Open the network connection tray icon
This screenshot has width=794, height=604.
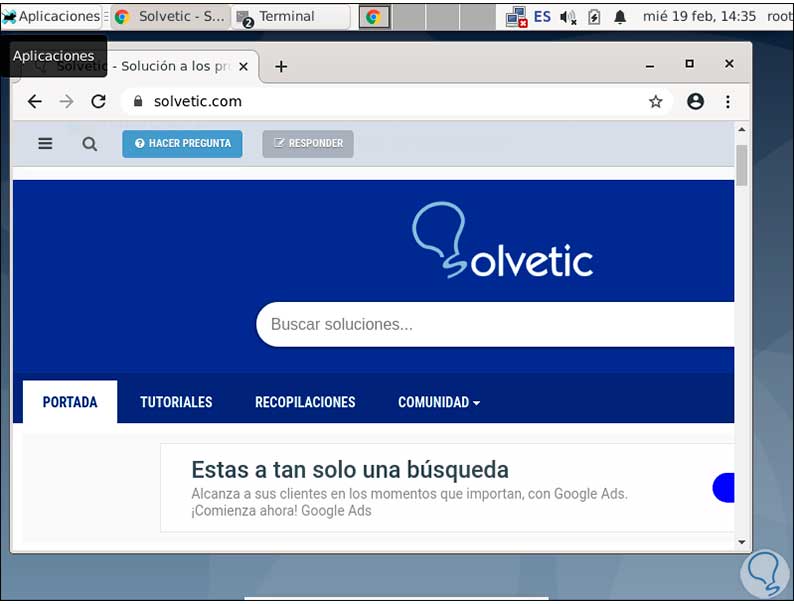[517, 17]
